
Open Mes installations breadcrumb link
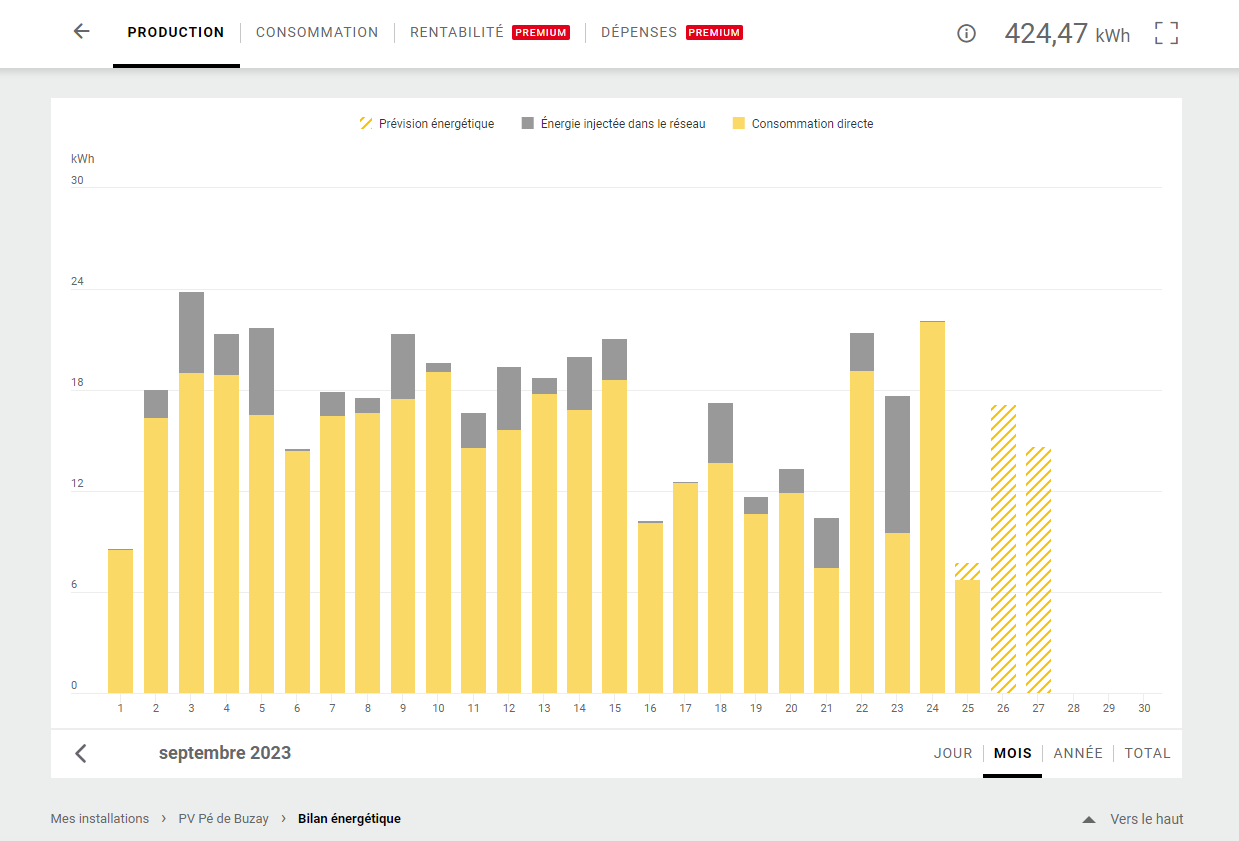pos(100,819)
